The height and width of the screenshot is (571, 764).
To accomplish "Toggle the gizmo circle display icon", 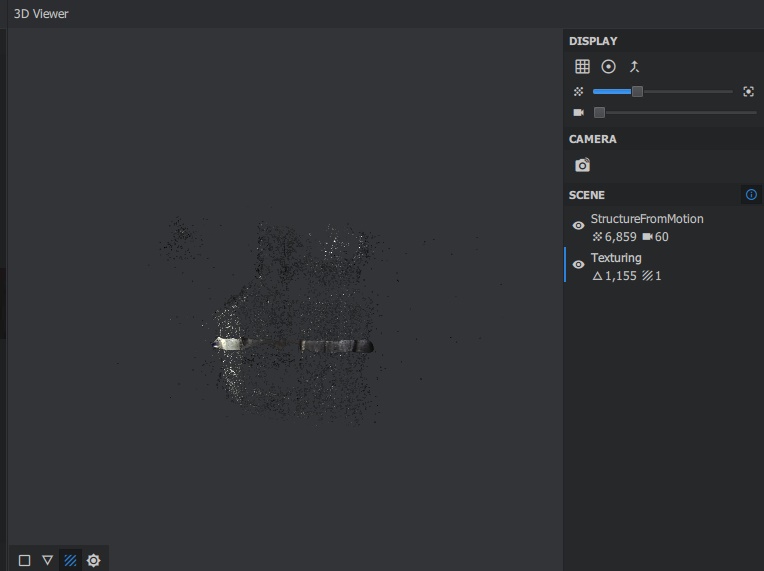I will point(608,66).
